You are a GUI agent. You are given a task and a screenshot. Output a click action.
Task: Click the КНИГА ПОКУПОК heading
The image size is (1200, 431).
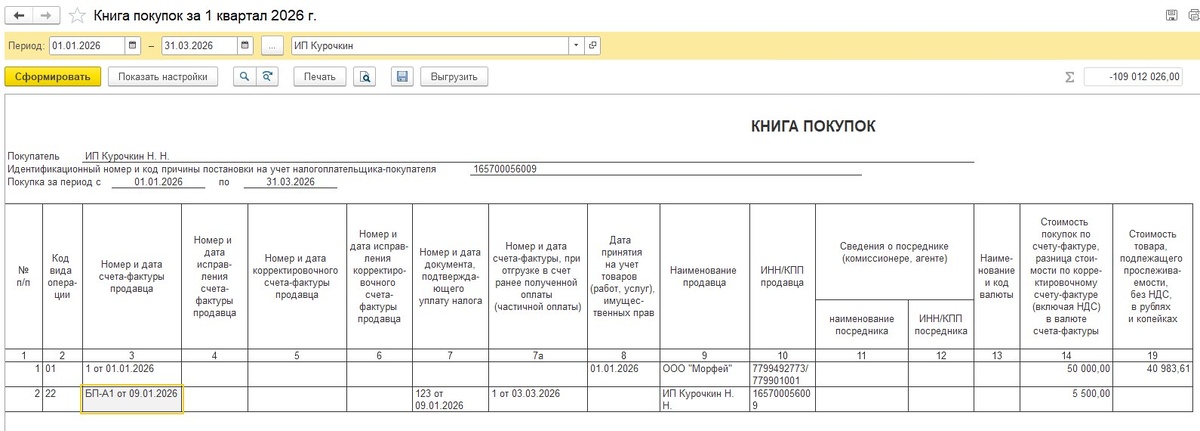click(x=813, y=126)
